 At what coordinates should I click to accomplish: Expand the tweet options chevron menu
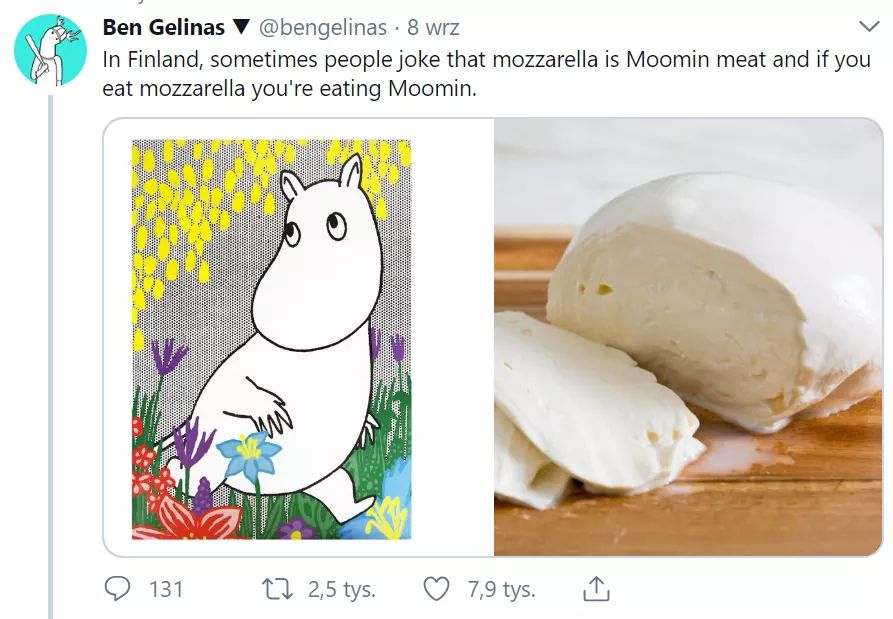point(867,27)
